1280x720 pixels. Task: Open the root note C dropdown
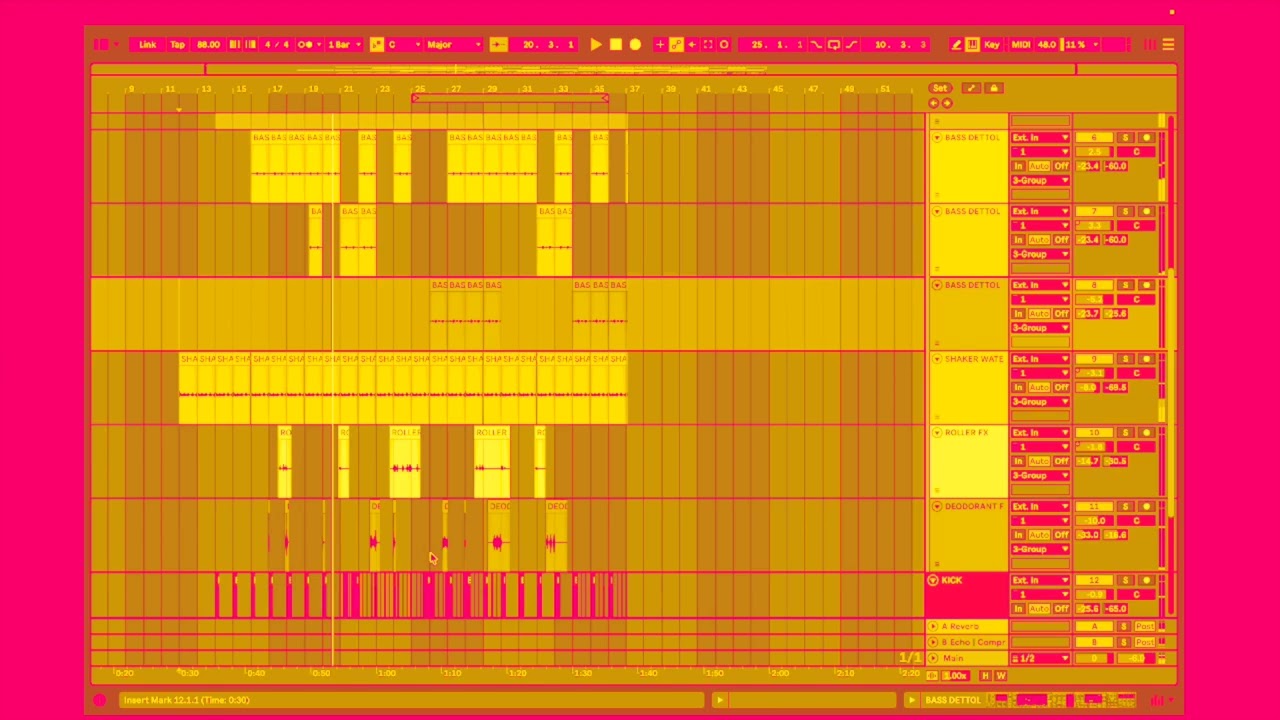[x=403, y=44]
